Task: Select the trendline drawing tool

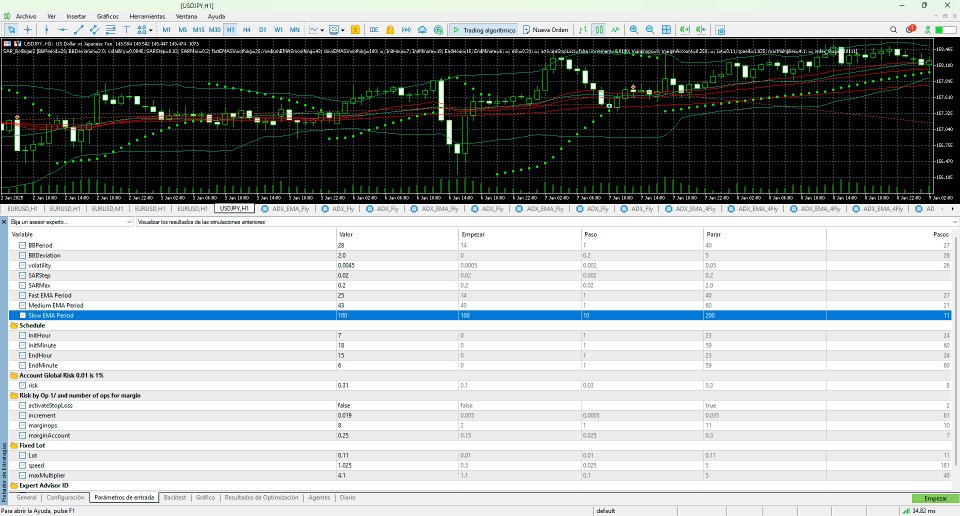Action: [78, 29]
